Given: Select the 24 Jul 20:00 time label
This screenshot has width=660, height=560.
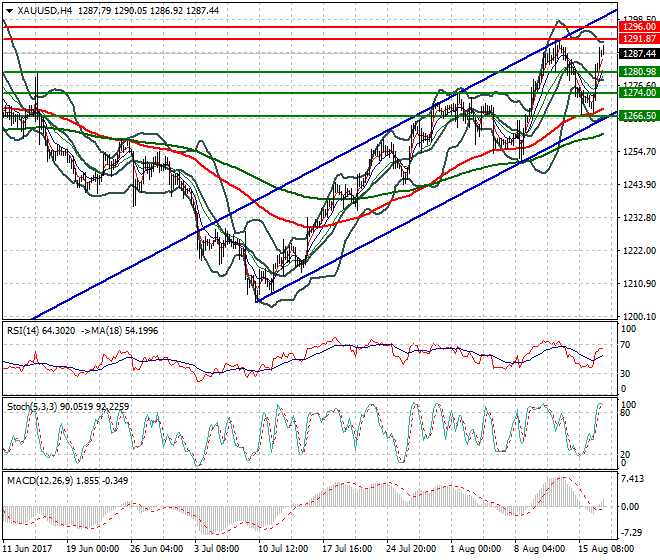Looking at the screenshot, I should point(411,549).
